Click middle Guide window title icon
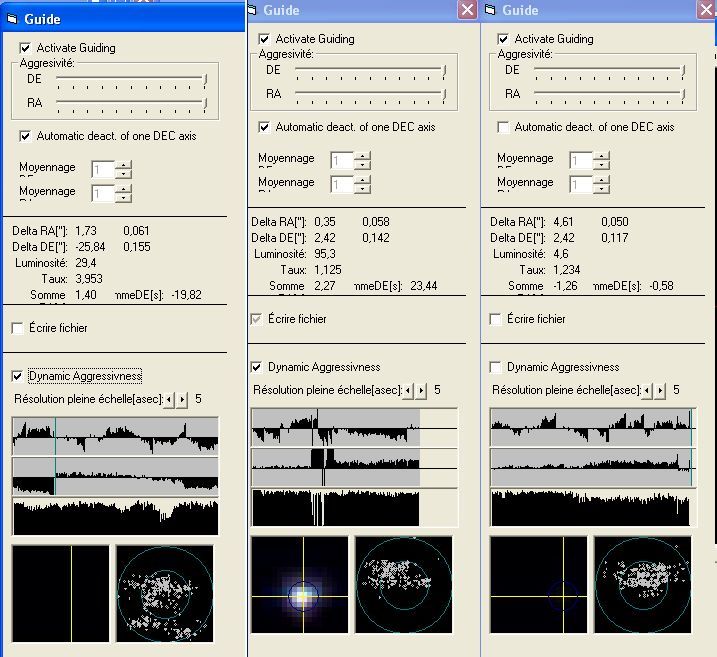717x657 pixels. point(252,10)
